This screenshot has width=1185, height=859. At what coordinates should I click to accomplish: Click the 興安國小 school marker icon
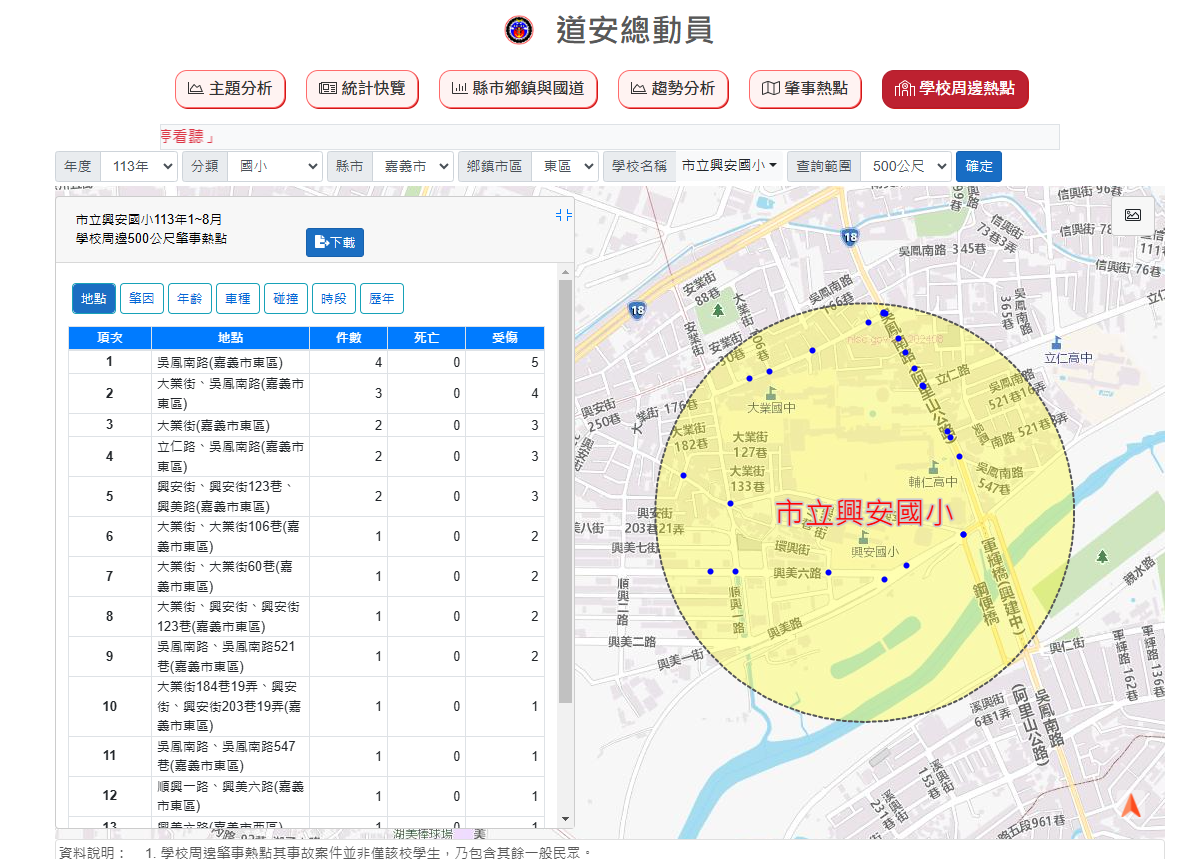tap(864, 537)
